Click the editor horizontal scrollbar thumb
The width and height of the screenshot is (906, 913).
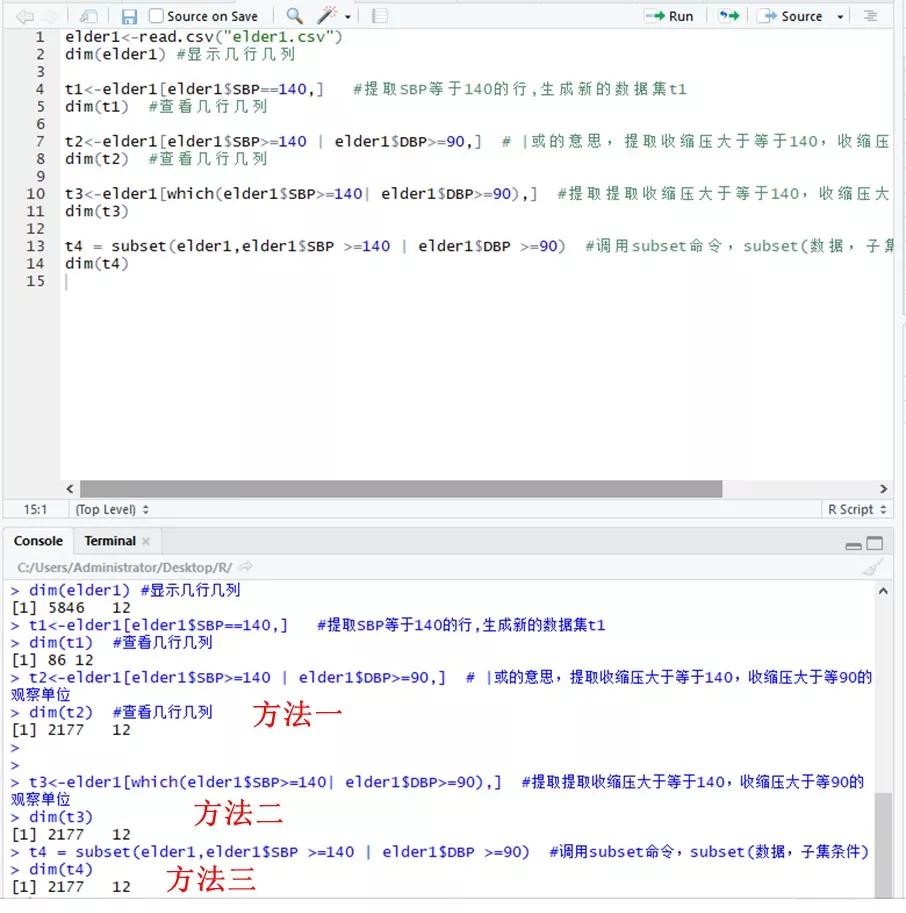point(401,489)
